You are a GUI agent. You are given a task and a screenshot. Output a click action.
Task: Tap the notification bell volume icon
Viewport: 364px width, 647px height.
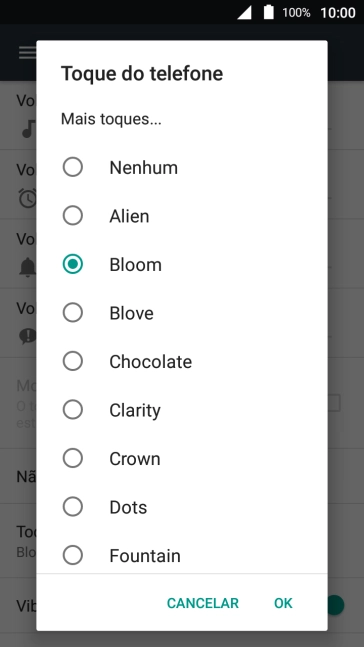click(x=28, y=268)
